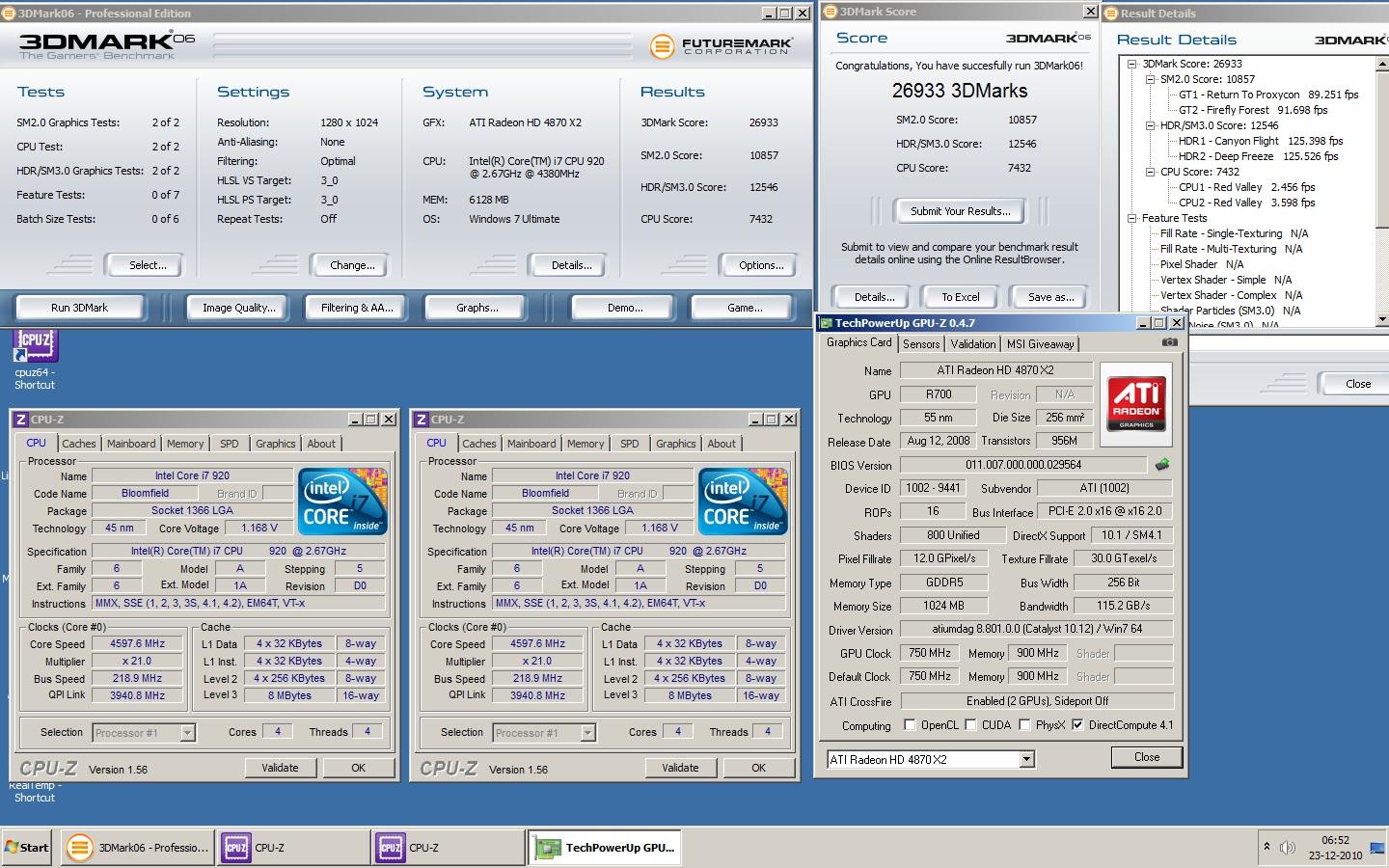1389x868 pixels.
Task: Open the Validation tab in GPU-Z
Action: point(972,344)
